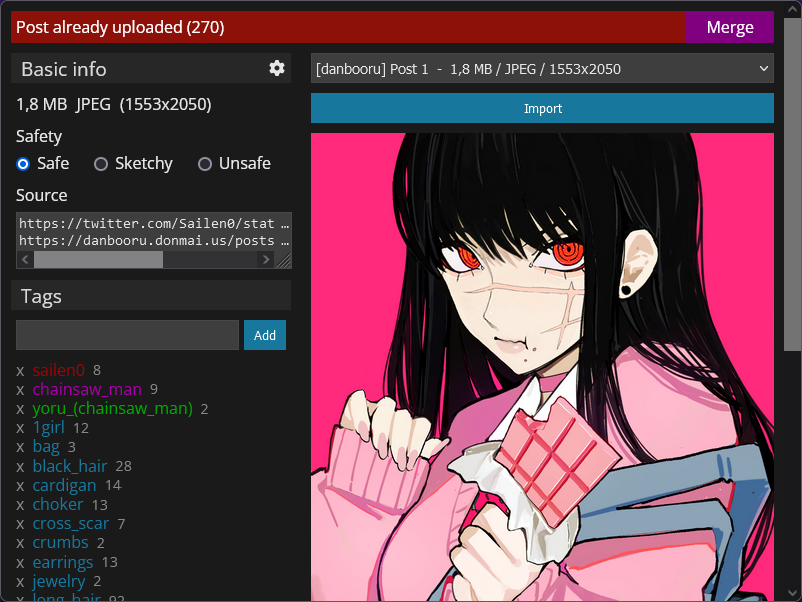Click source box scroll left arrow
The image size is (802, 602).
coord(25,260)
